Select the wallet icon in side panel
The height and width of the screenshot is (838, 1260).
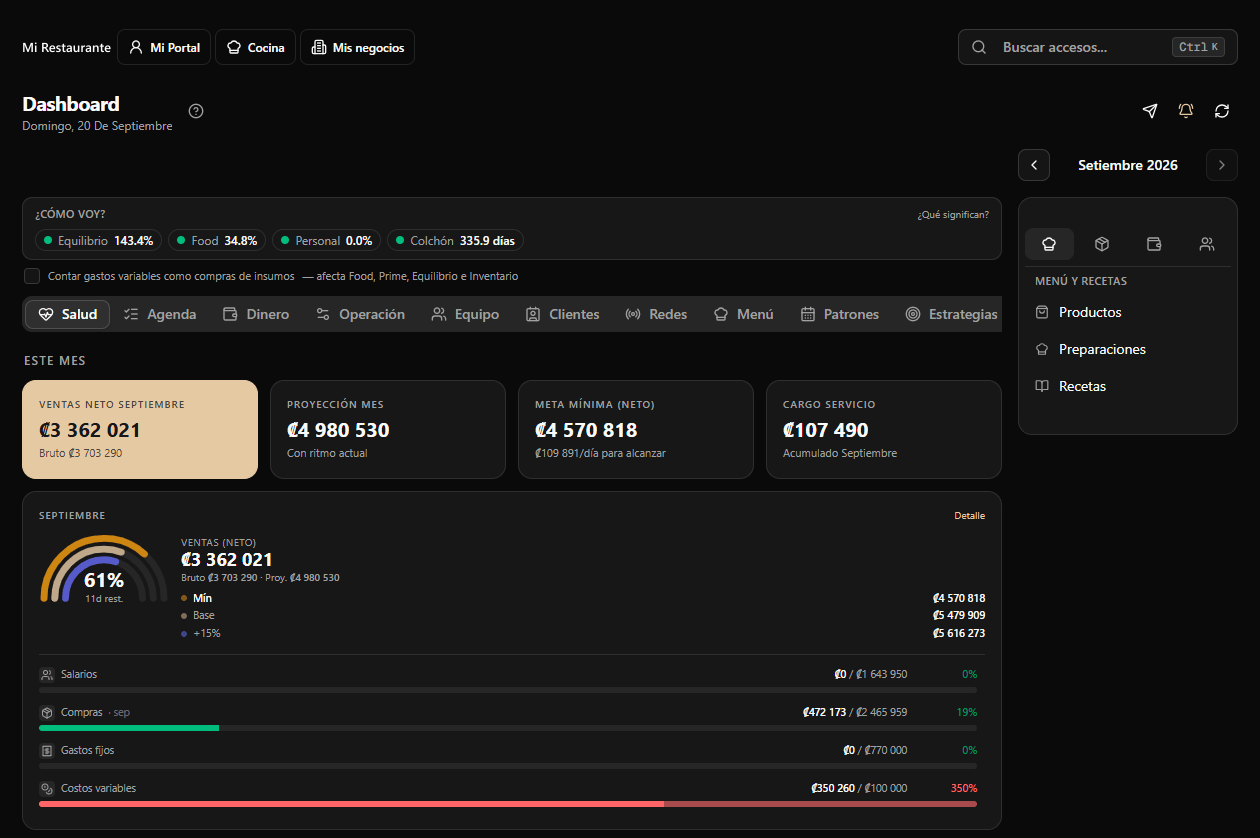coord(1154,244)
